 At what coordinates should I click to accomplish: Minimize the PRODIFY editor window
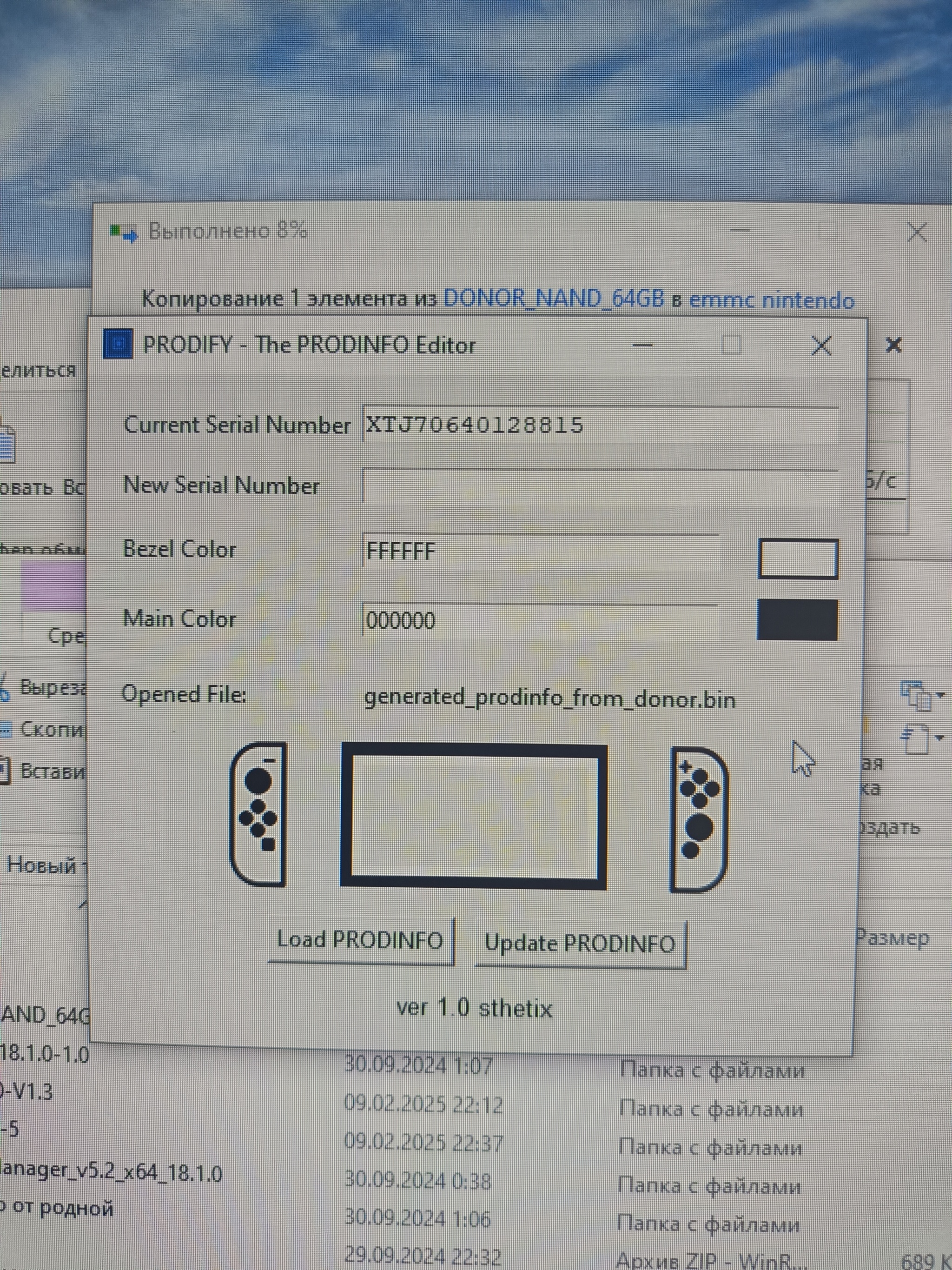point(643,345)
